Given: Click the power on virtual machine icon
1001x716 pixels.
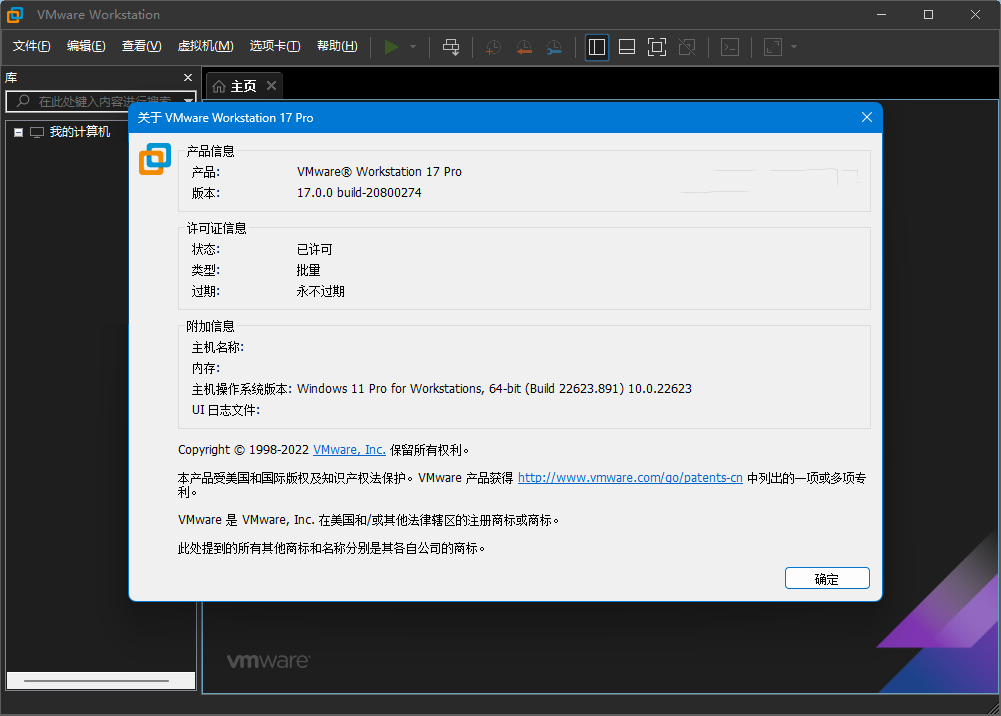Looking at the screenshot, I should click(391, 46).
